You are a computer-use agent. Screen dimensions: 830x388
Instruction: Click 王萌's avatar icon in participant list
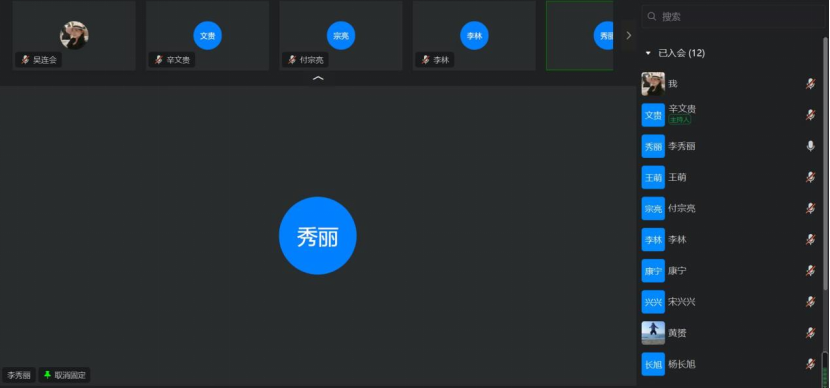pos(653,177)
